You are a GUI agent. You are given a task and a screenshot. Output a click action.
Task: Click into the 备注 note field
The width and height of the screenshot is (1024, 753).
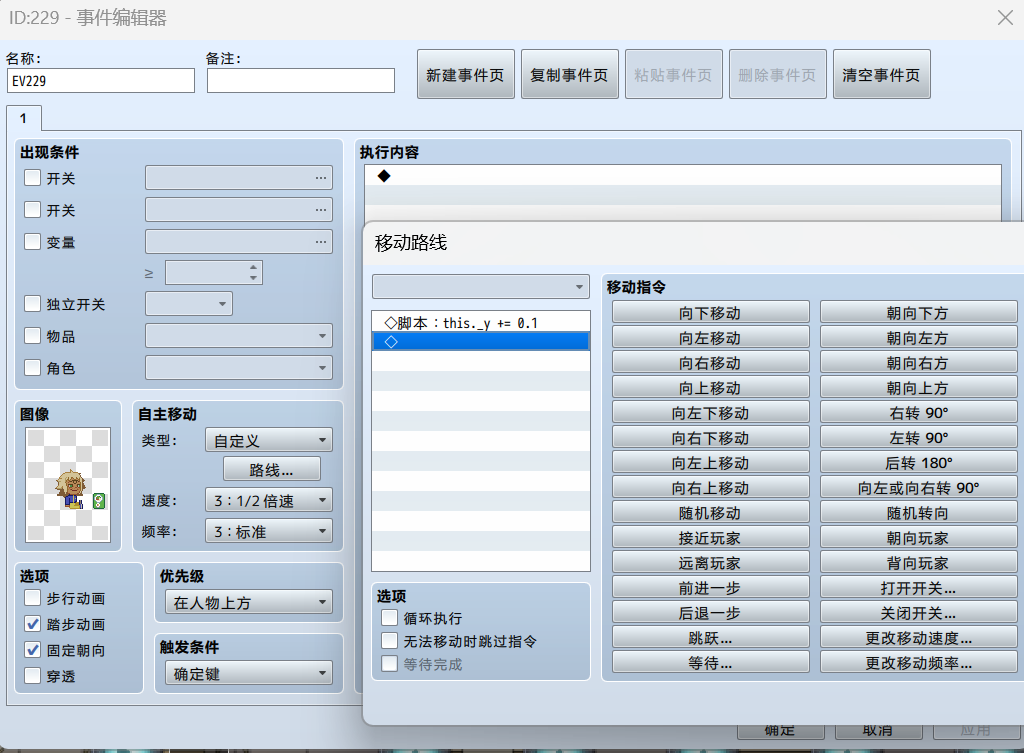tap(300, 81)
